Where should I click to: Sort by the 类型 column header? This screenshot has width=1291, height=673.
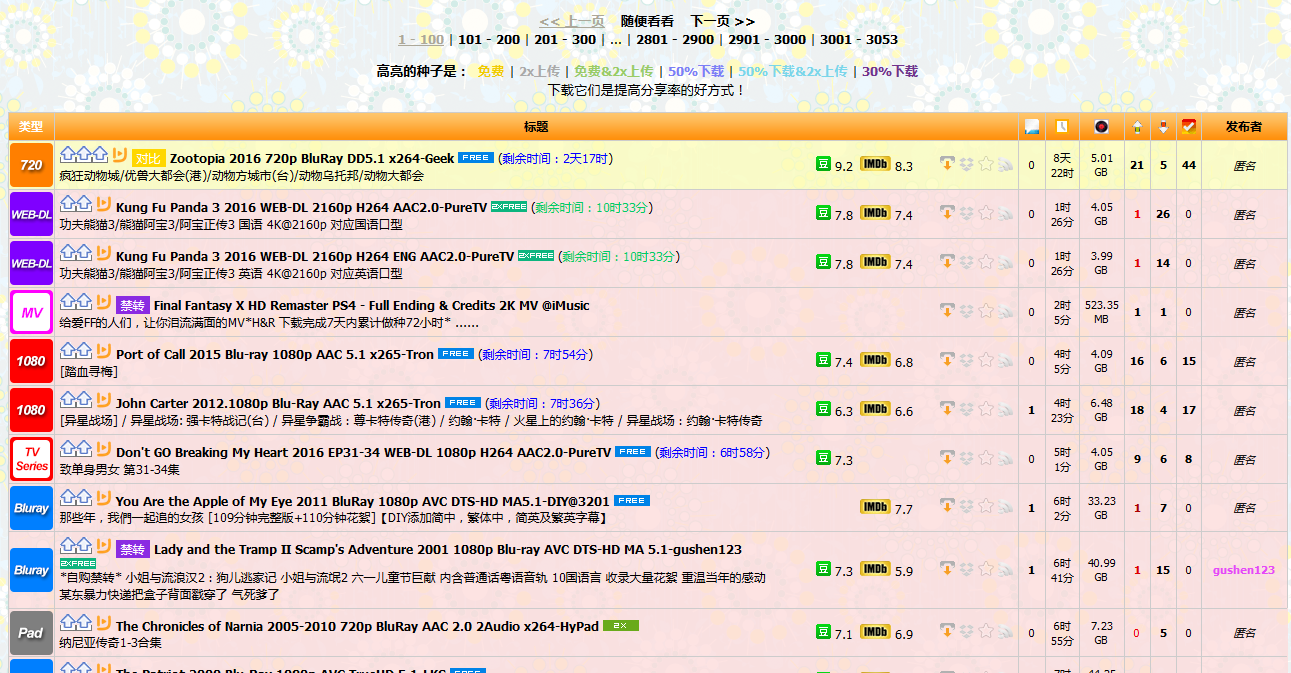click(31, 127)
